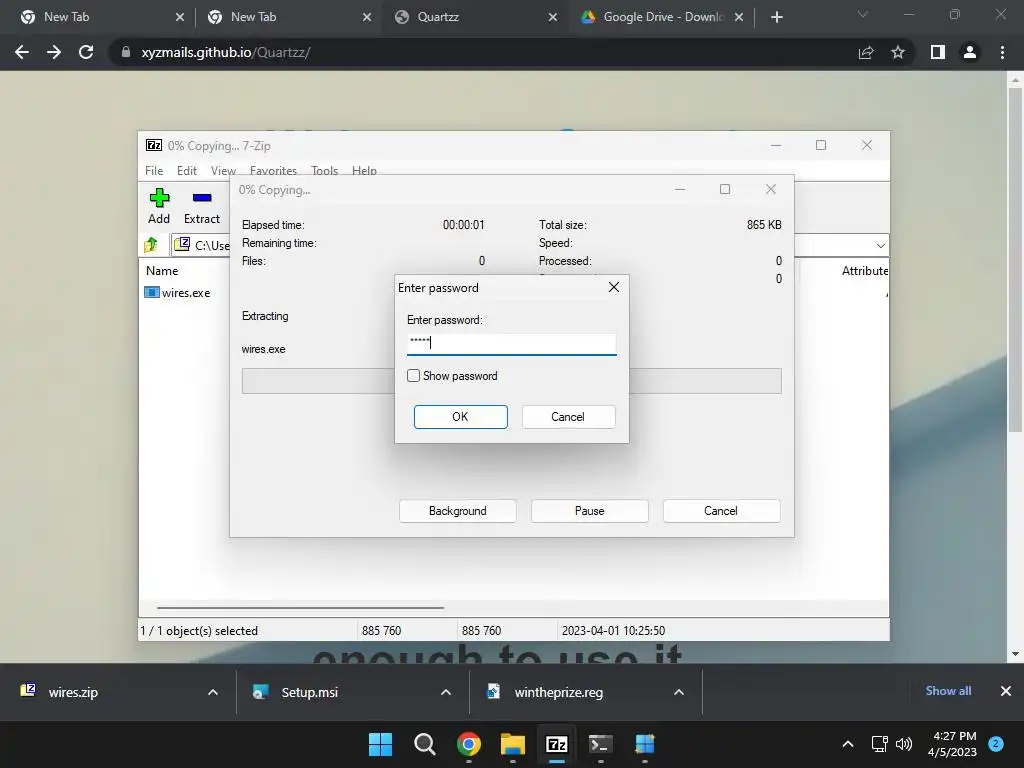Screen dimensions: 1024x768
Task: Open taskbar Search magnifier
Action: [424, 744]
